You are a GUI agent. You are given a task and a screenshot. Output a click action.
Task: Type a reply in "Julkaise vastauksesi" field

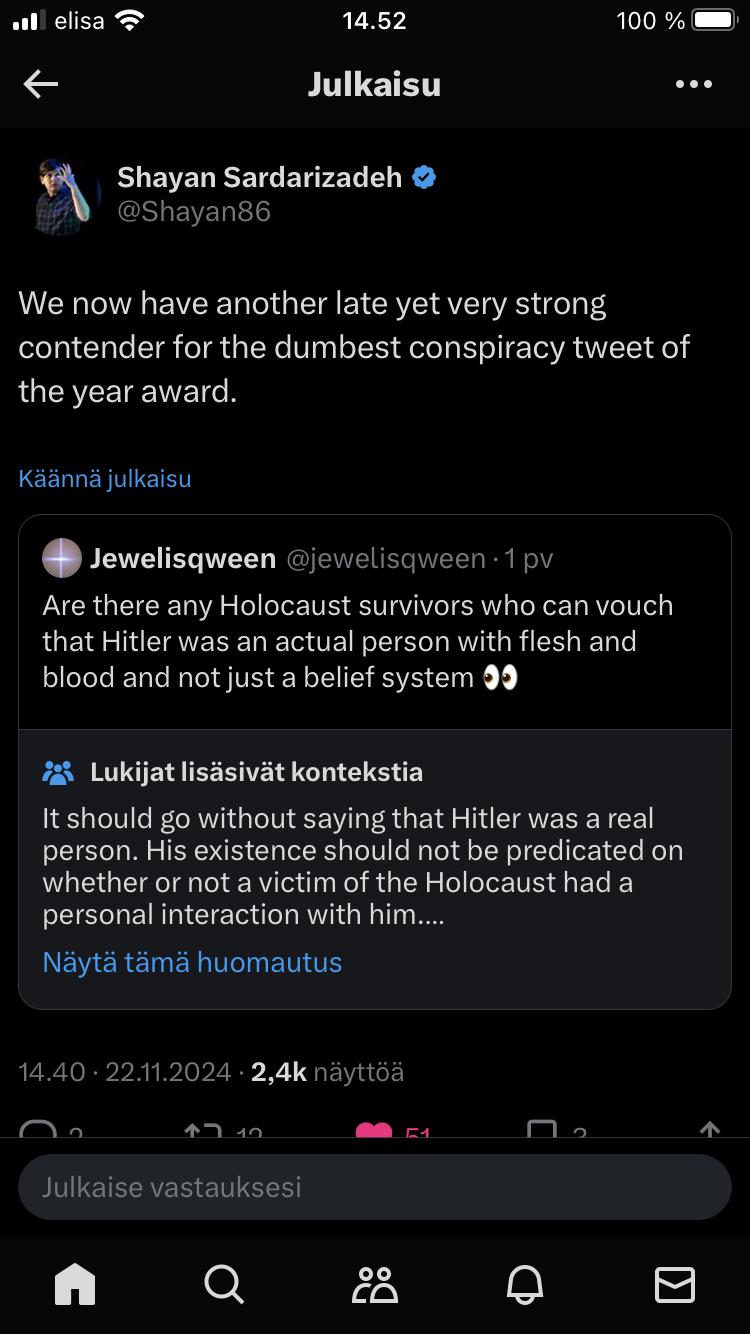(374, 1187)
